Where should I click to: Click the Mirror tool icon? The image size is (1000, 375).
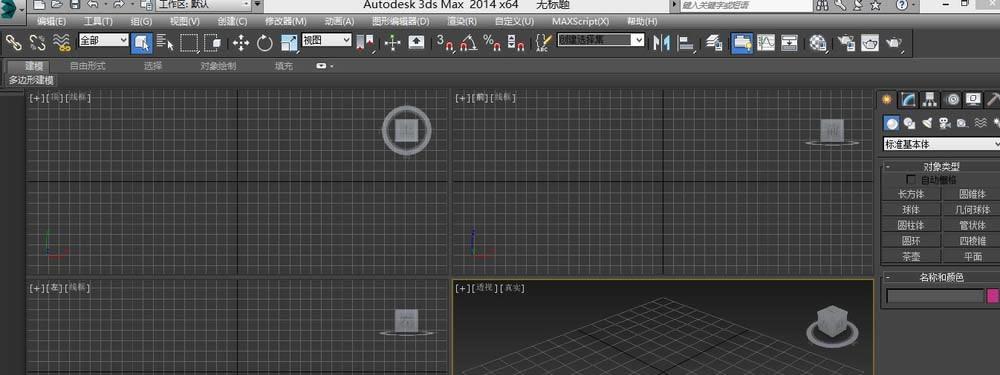[661, 43]
